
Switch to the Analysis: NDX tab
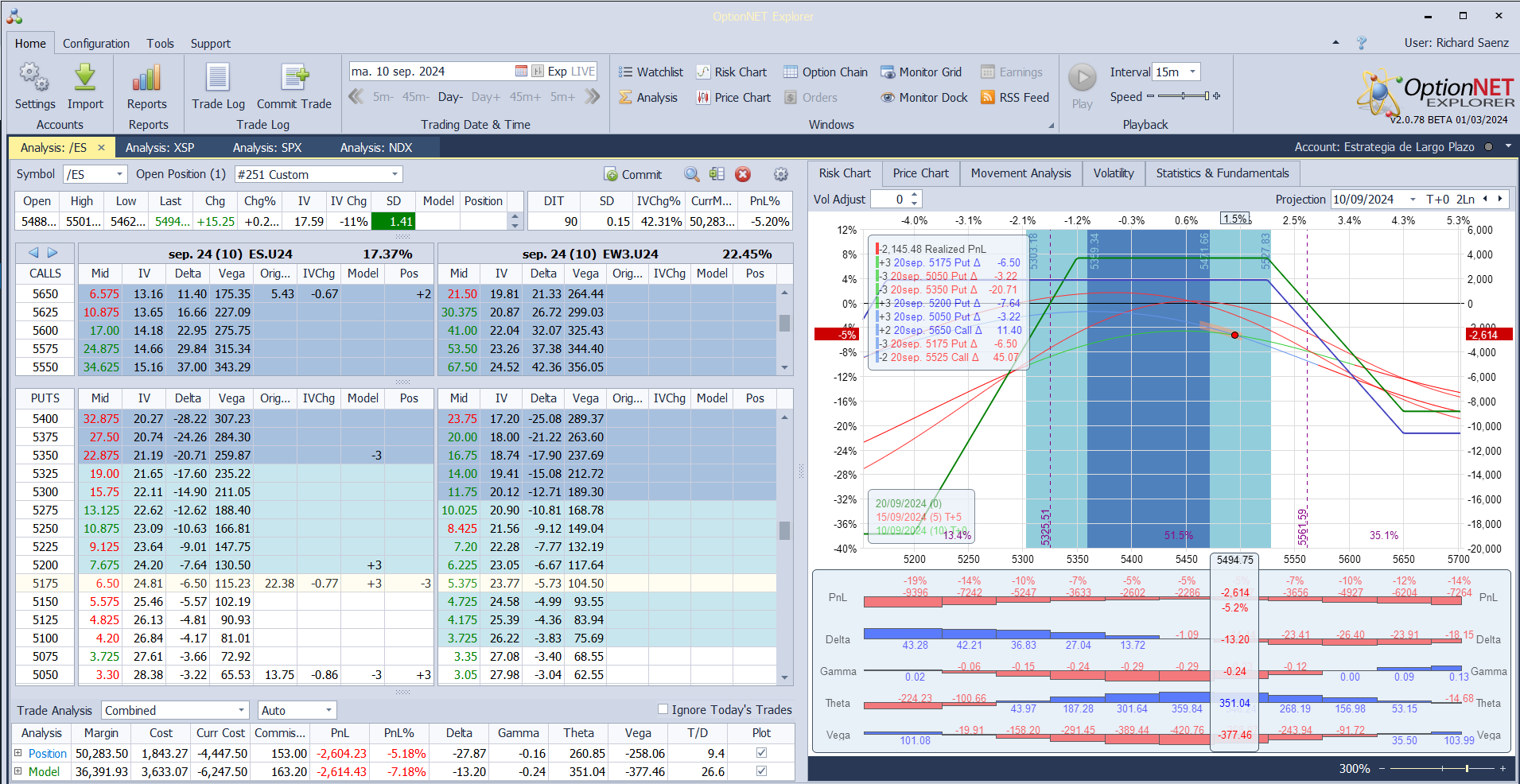(376, 147)
